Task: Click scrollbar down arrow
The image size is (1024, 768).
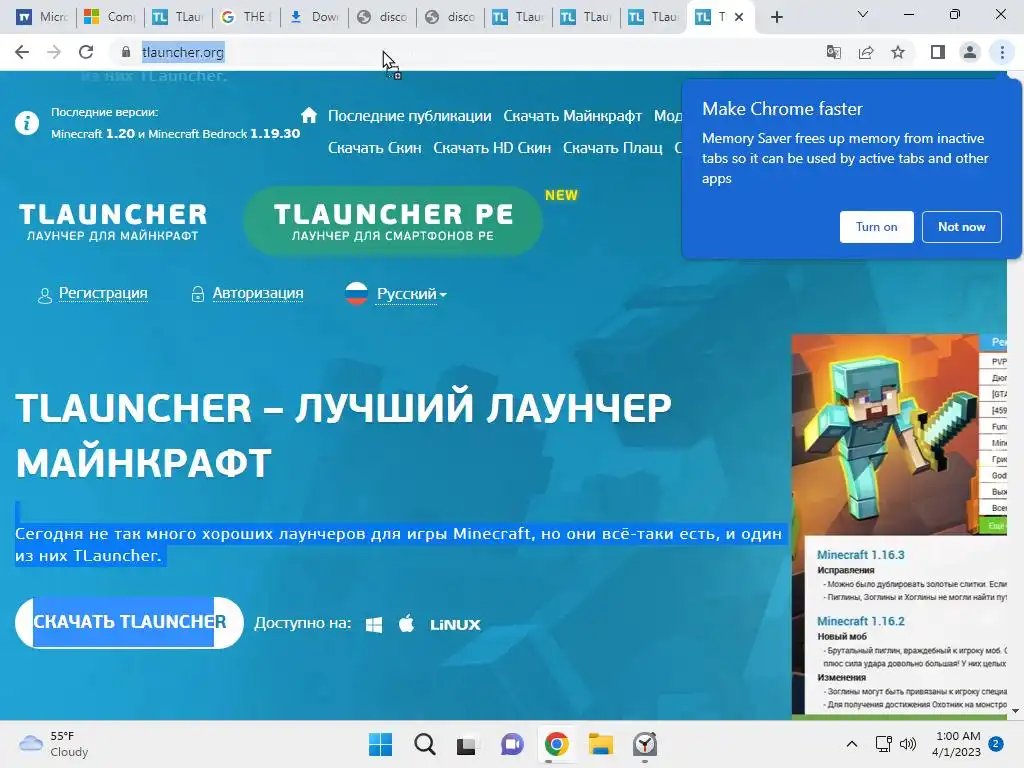Action: (1015, 711)
